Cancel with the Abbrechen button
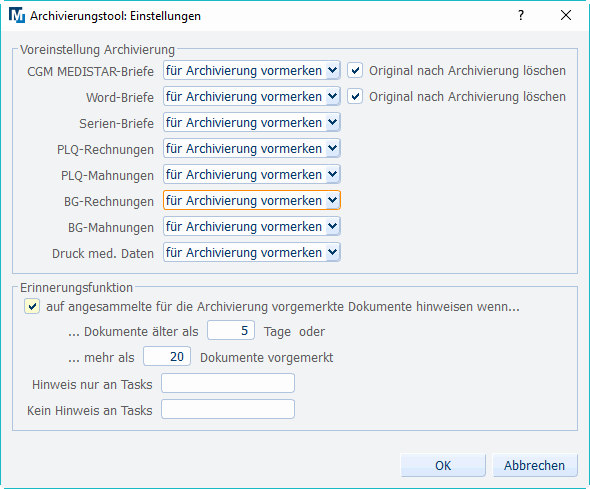This screenshot has height=489, width=590. tap(534, 465)
